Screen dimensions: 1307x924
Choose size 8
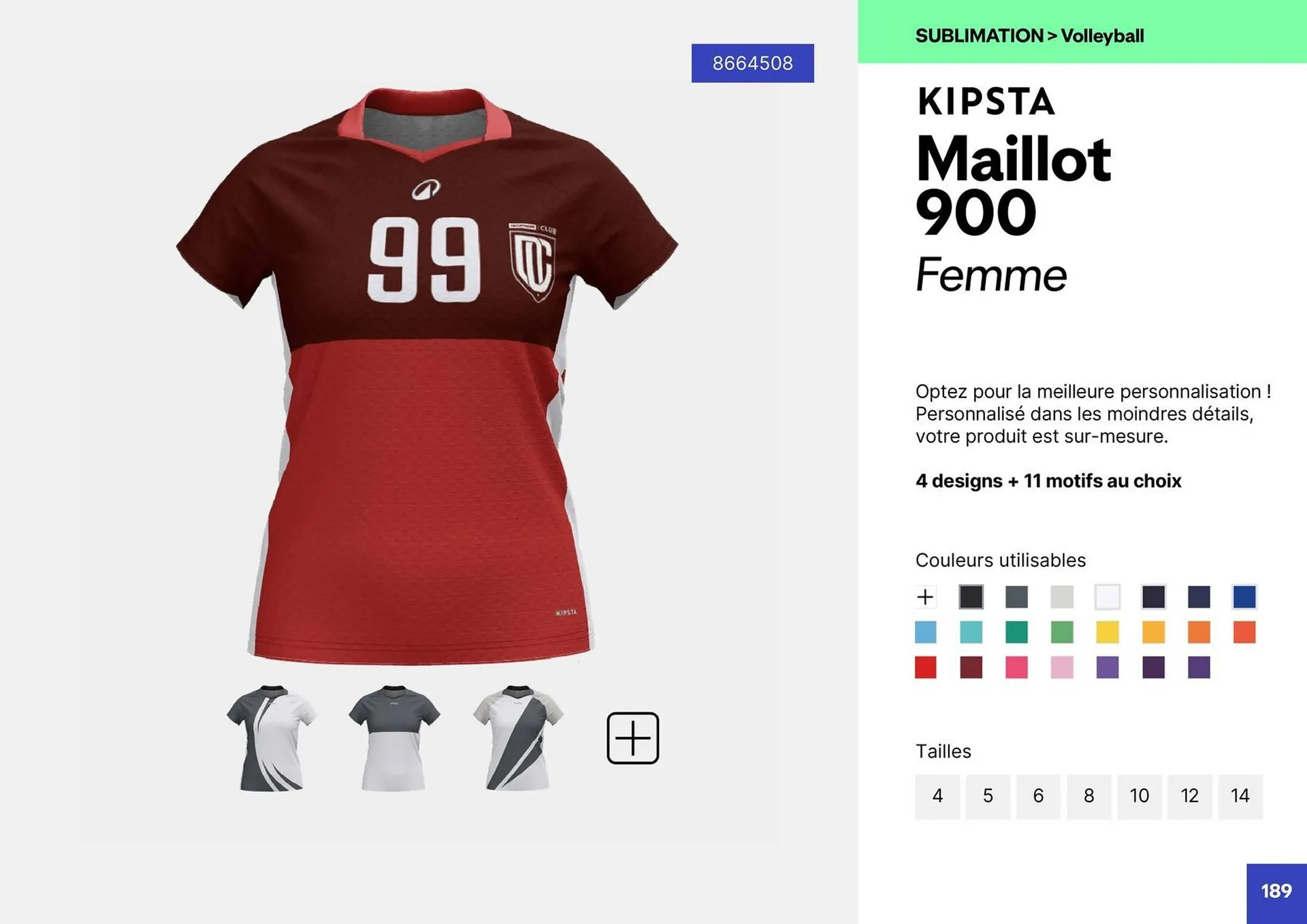point(1088,796)
